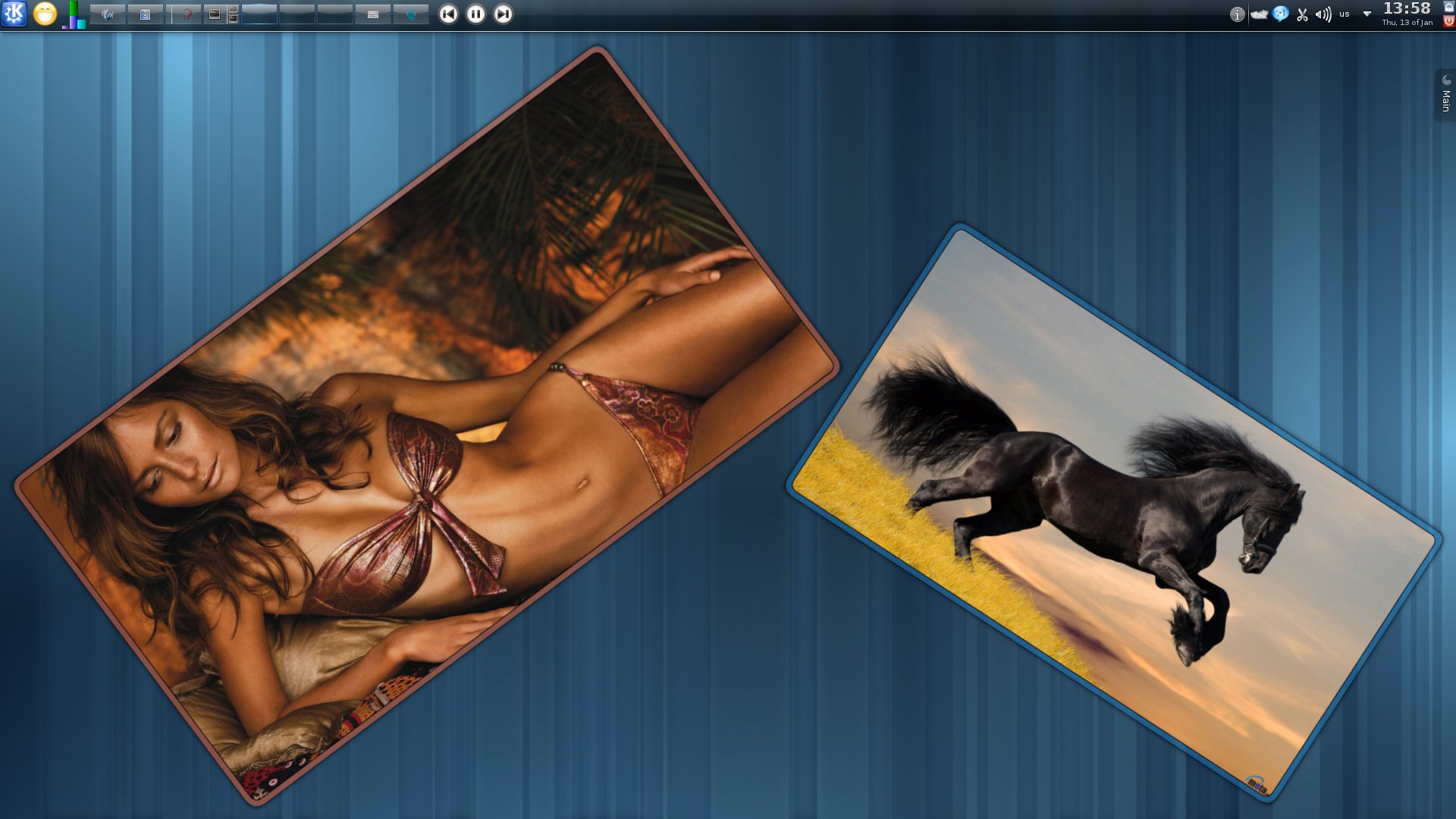This screenshot has width=1456, height=819.
Task: Skip to the previous track
Action: tap(448, 14)
